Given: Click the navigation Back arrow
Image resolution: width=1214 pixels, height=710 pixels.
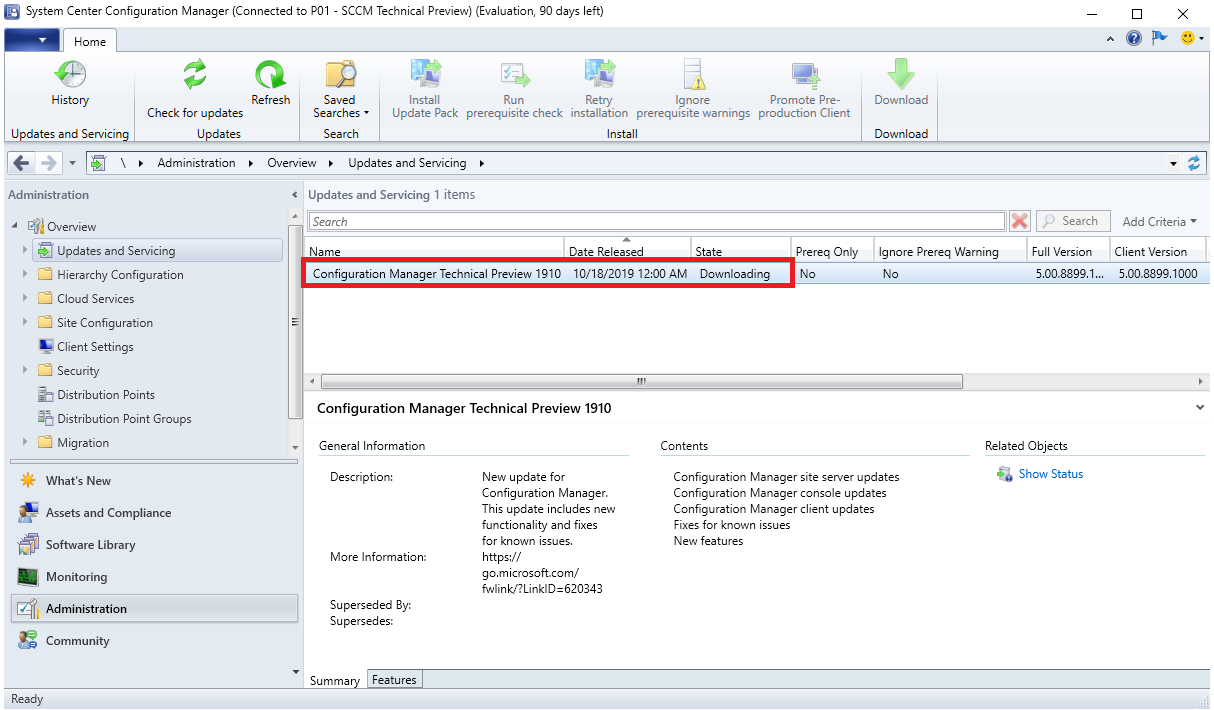Looking at the screenshot, I should point(22,163).
